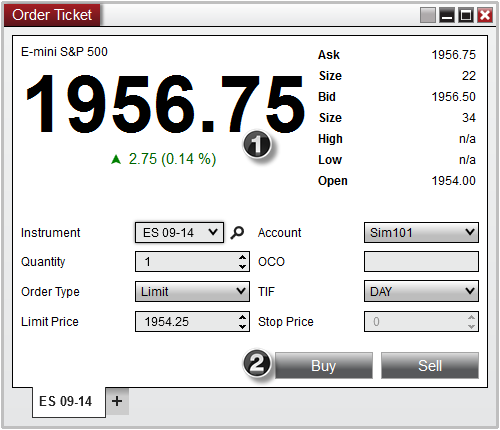Viewport: 500px width, 430px height.
Task: Click the gray window link button in title bar
Action: [428, 15]
